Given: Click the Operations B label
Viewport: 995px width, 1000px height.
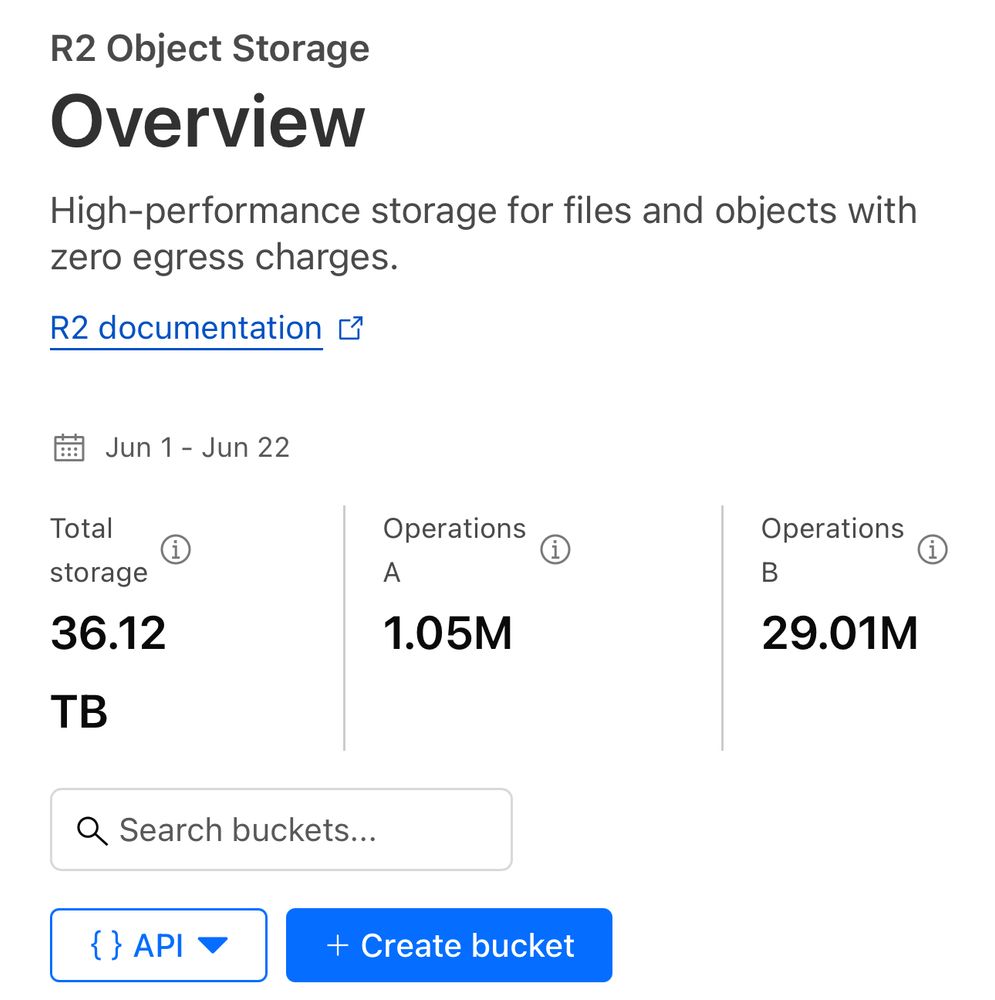Looking at the screenshot, I should pos(832,550).
